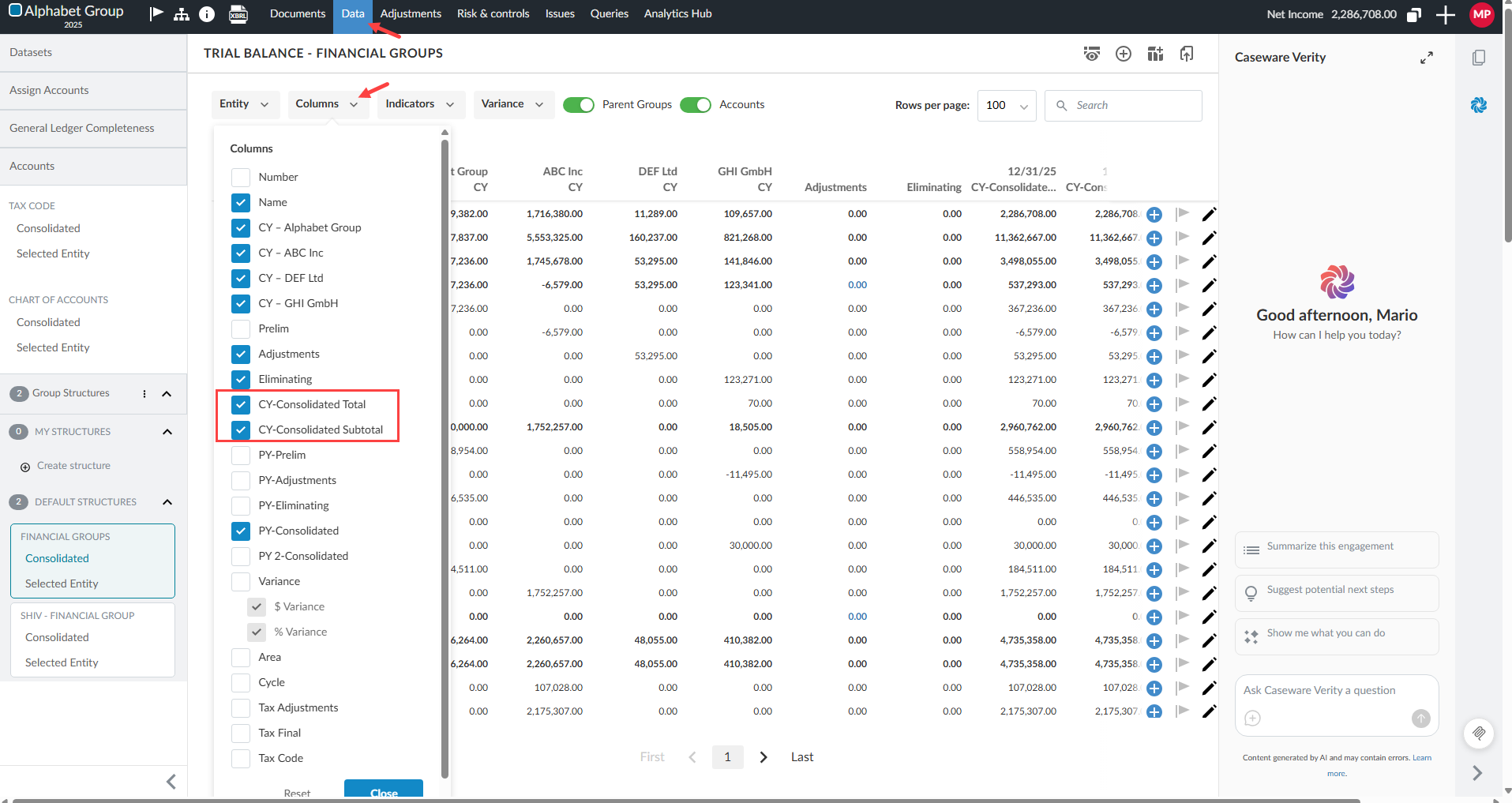Uncheck CY-Consolidated Subtotal checkbox
Image resolution: width=1512 pixels, height=803 pixels.
click(x=241, y=430)
